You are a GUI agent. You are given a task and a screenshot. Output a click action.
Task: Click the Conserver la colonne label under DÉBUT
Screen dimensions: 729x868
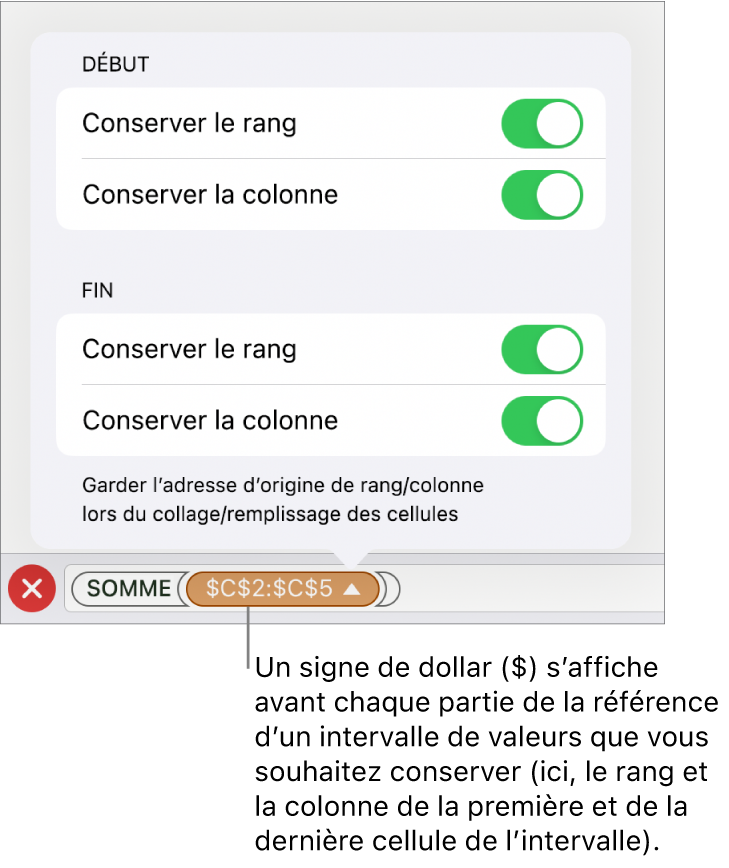pyautogui.click(x=210, y=195)
